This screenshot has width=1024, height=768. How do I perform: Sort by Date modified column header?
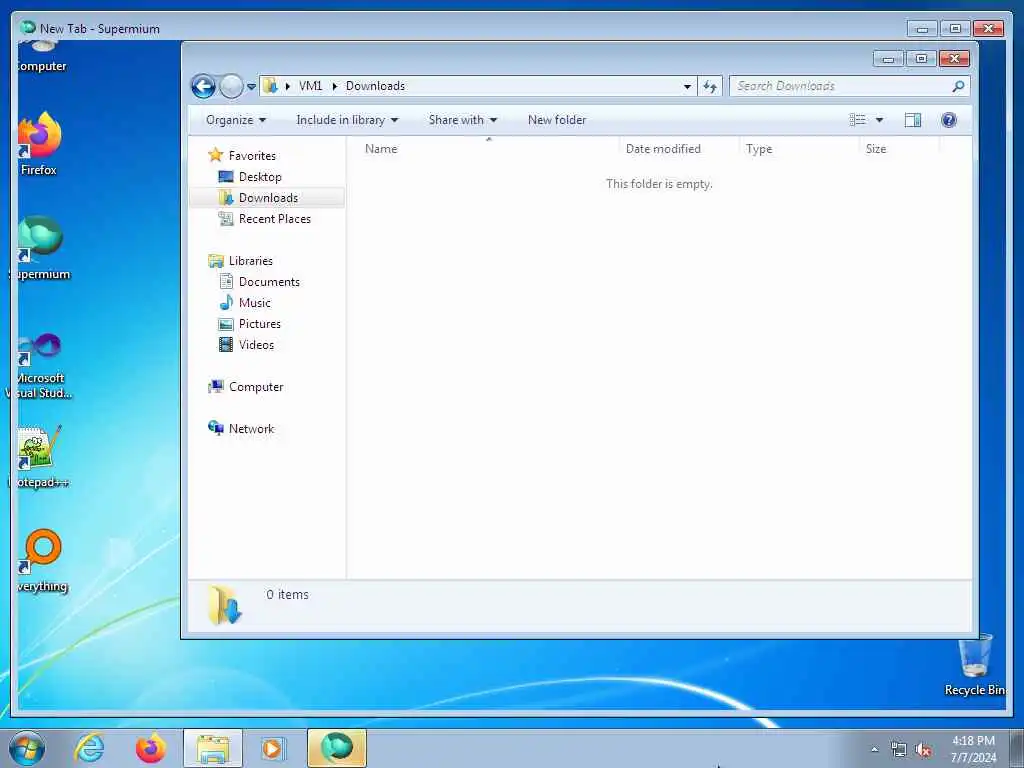pyautogui.click(x=679, y=149)
